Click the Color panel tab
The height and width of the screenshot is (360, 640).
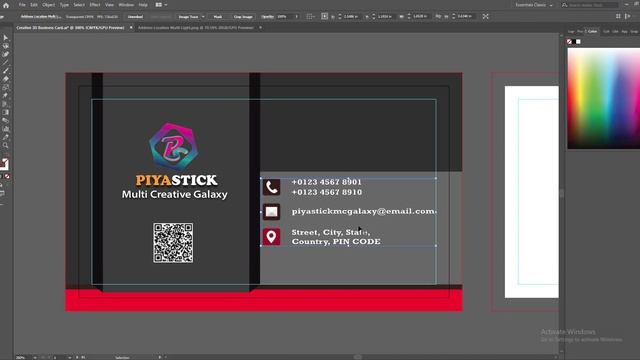click(x=592, y=31)
